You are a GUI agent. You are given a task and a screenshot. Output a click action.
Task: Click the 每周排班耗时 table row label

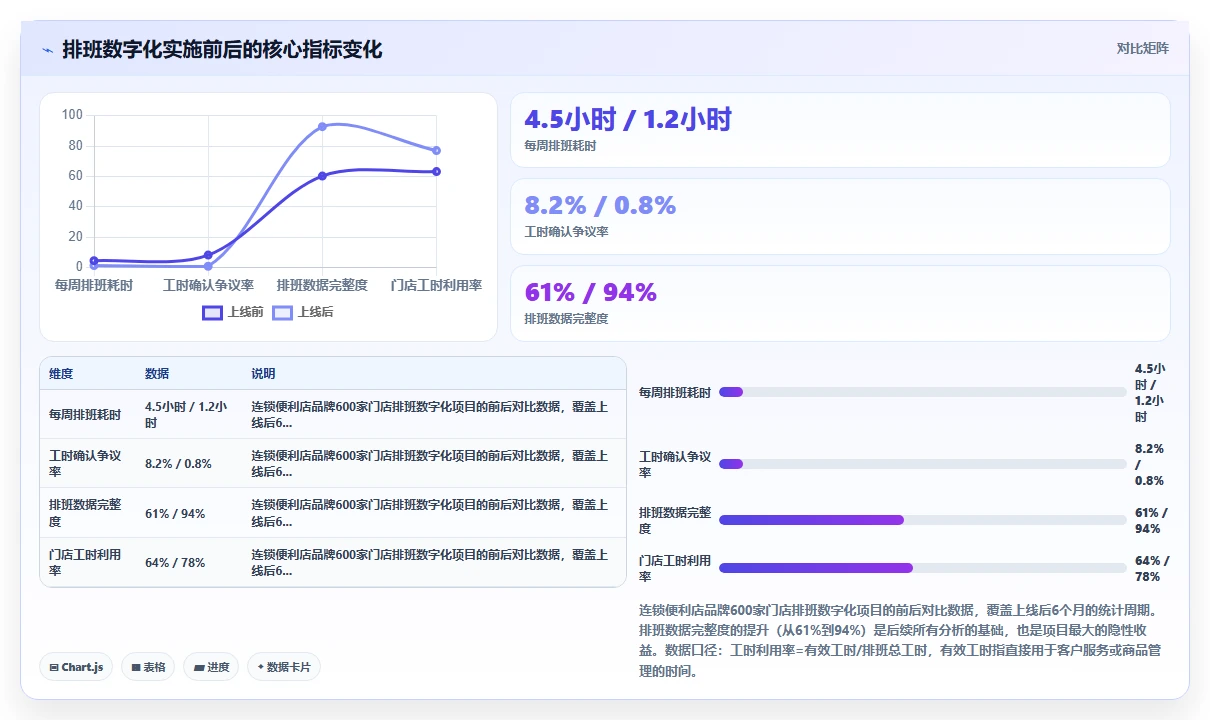85,415
